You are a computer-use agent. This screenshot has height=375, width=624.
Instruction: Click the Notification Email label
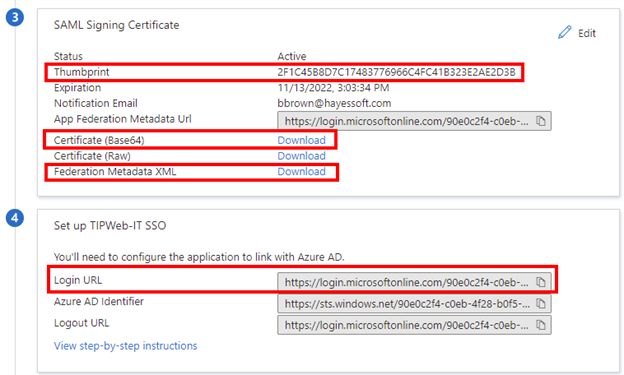point(96,104)
